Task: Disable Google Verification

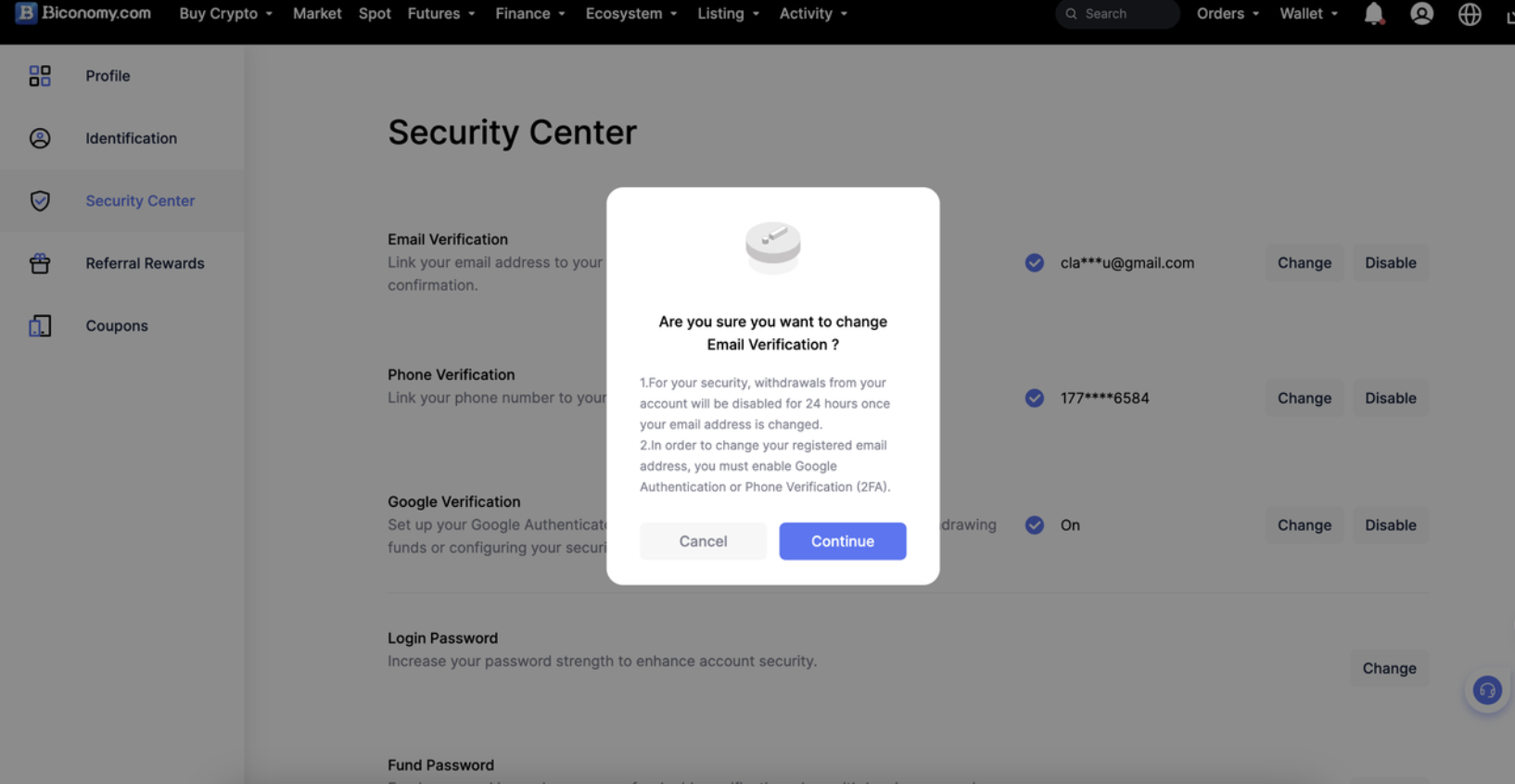Action: [1390, 525]
